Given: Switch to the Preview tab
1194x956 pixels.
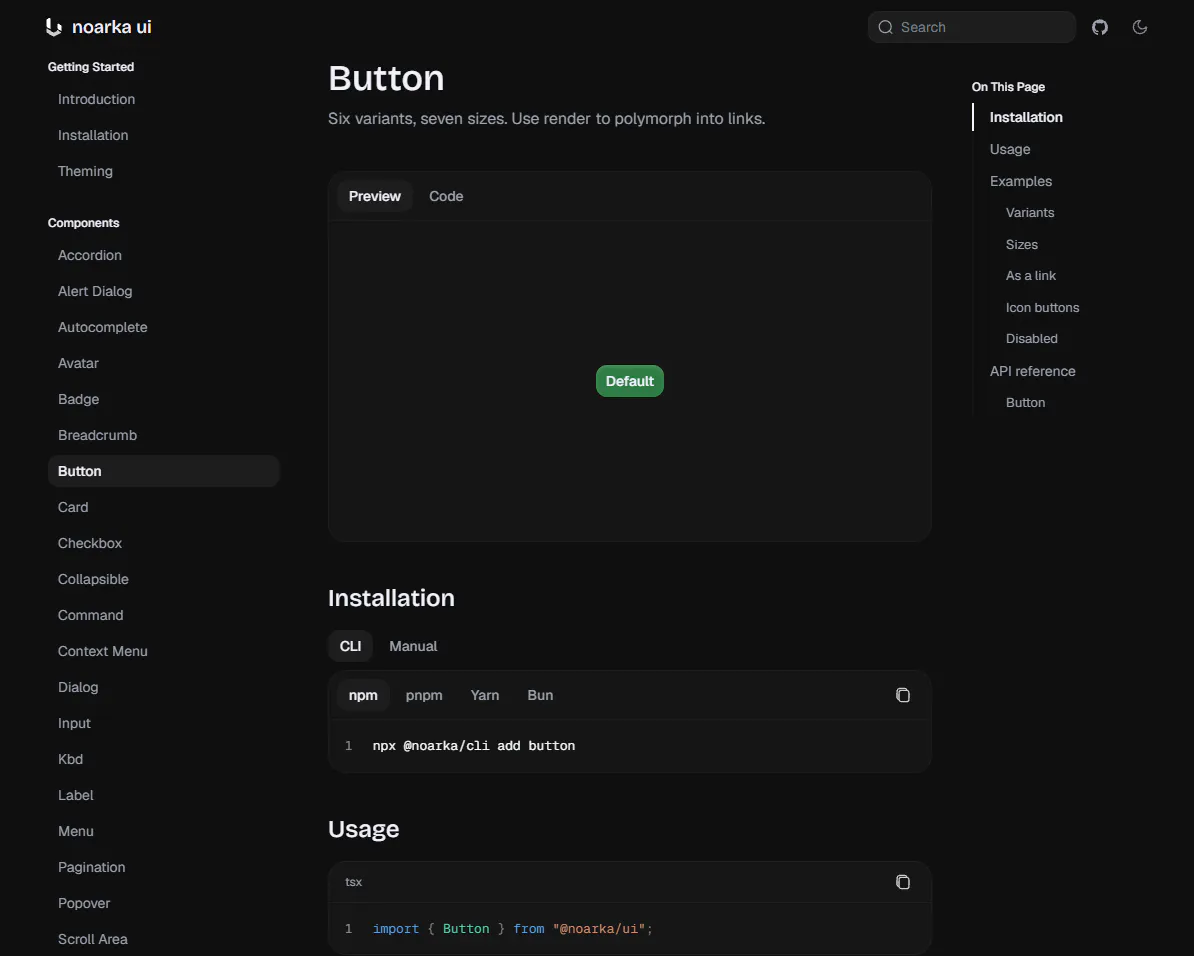Looking at the screenshot, I should [x=375, y=197].
